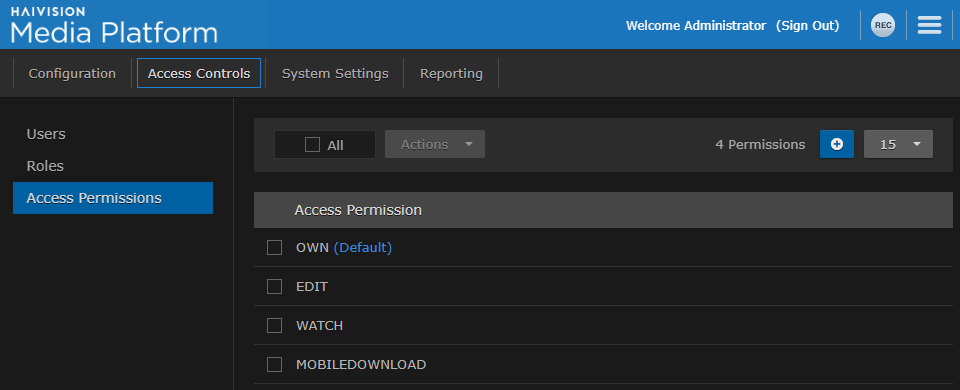Click the Haivision Media Platform logo
The image size is (960, 390).
114,25
